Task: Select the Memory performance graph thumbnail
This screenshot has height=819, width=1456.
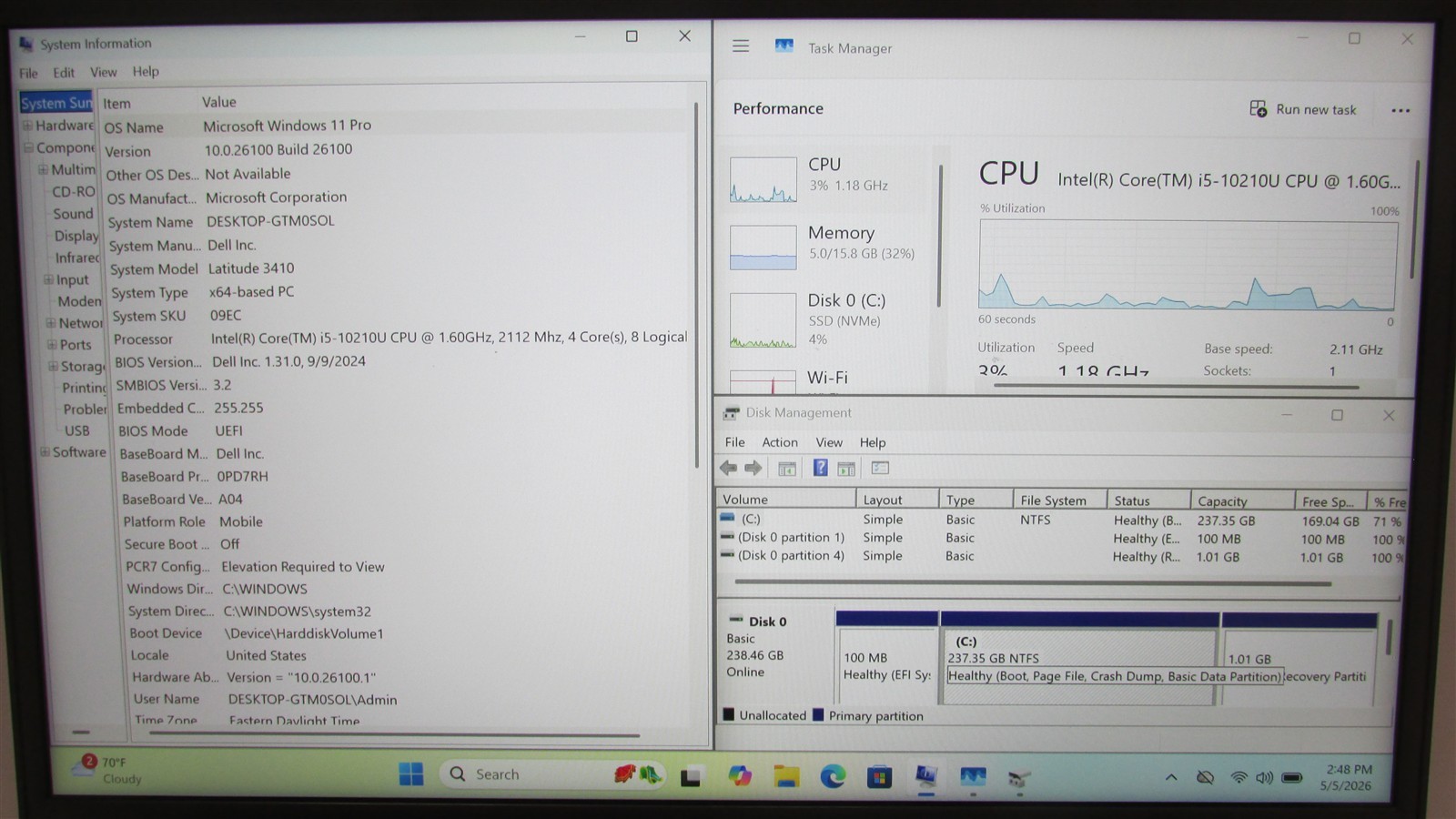Action: tap(763, 248)
